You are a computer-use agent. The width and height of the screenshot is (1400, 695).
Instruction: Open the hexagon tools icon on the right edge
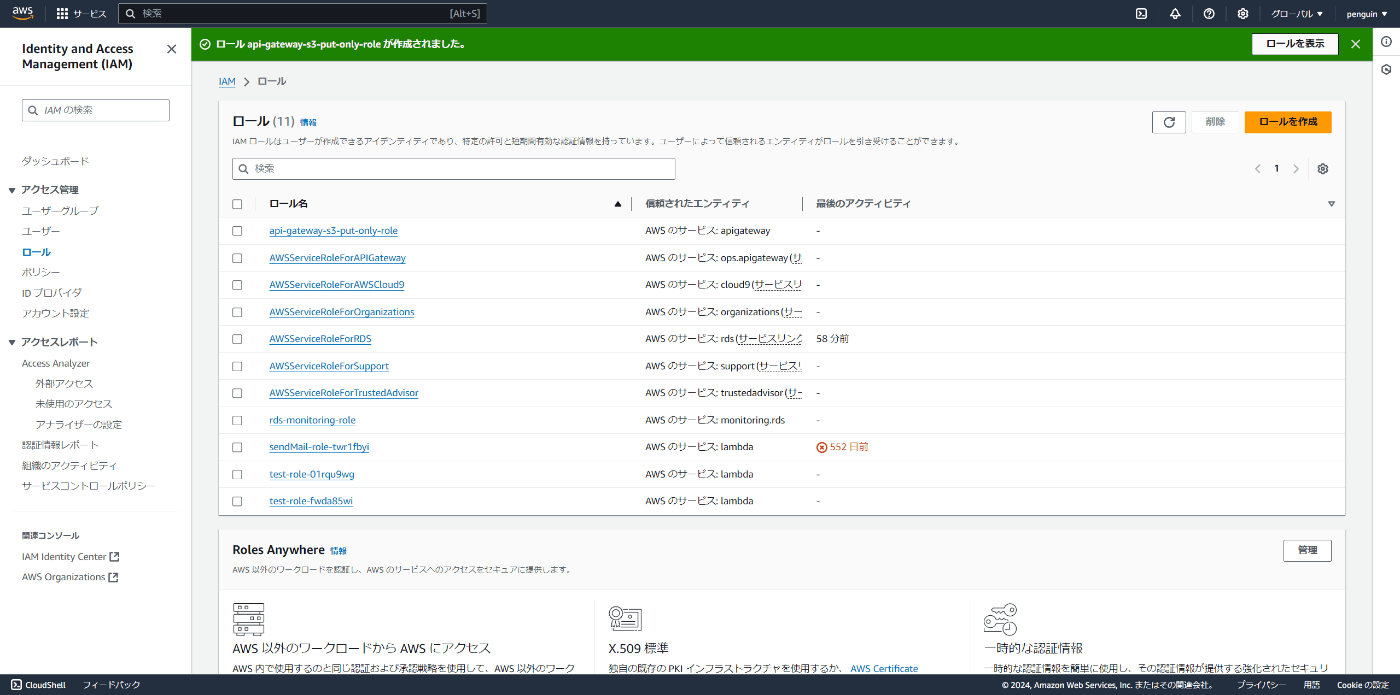[x=1386, y=70]
